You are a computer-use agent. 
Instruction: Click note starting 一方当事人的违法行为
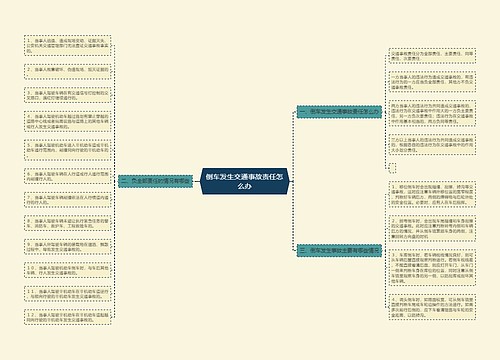[432, 82]
